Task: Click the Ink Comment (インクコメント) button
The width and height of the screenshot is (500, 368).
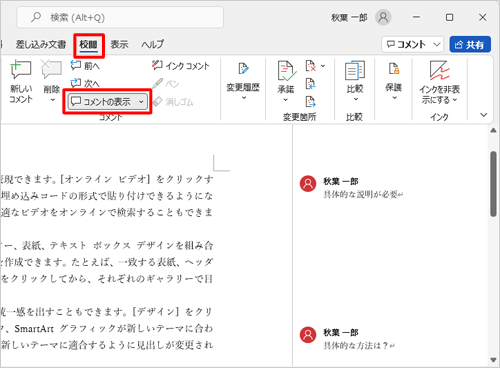Action: tap(181, 66)
